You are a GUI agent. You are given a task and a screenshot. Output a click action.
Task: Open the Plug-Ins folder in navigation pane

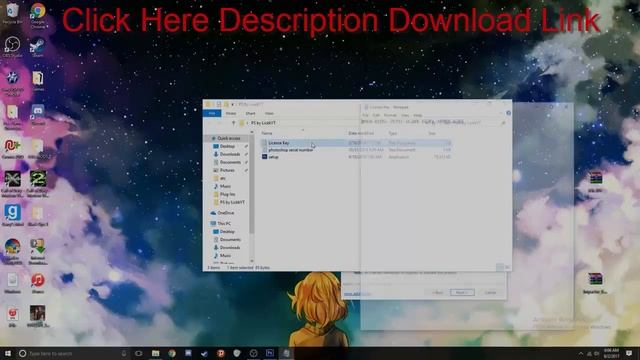tap(227, 194)
